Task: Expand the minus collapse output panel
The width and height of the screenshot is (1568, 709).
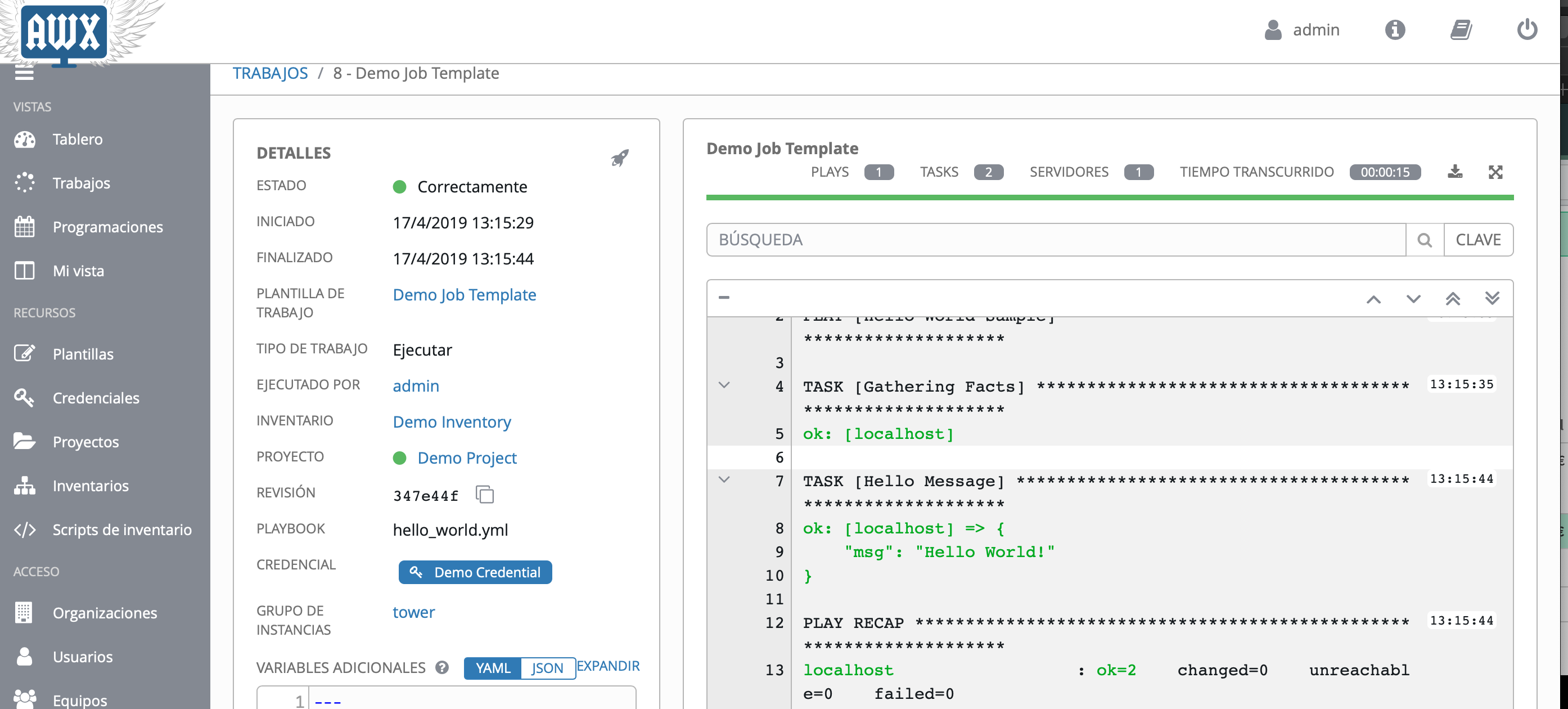Action: tap(724, 297)
